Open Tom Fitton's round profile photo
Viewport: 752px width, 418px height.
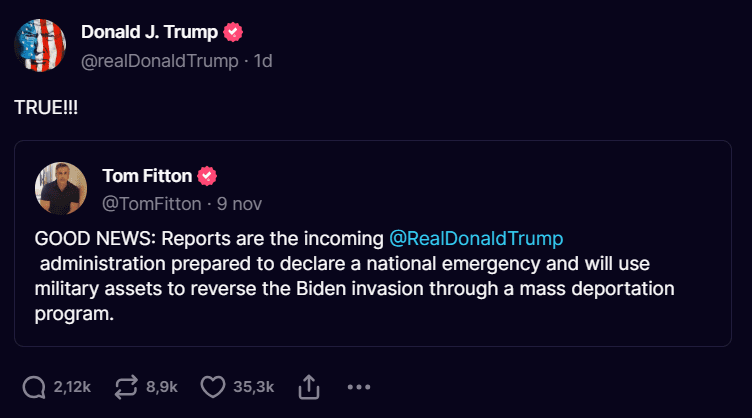[x=61, y=188]
